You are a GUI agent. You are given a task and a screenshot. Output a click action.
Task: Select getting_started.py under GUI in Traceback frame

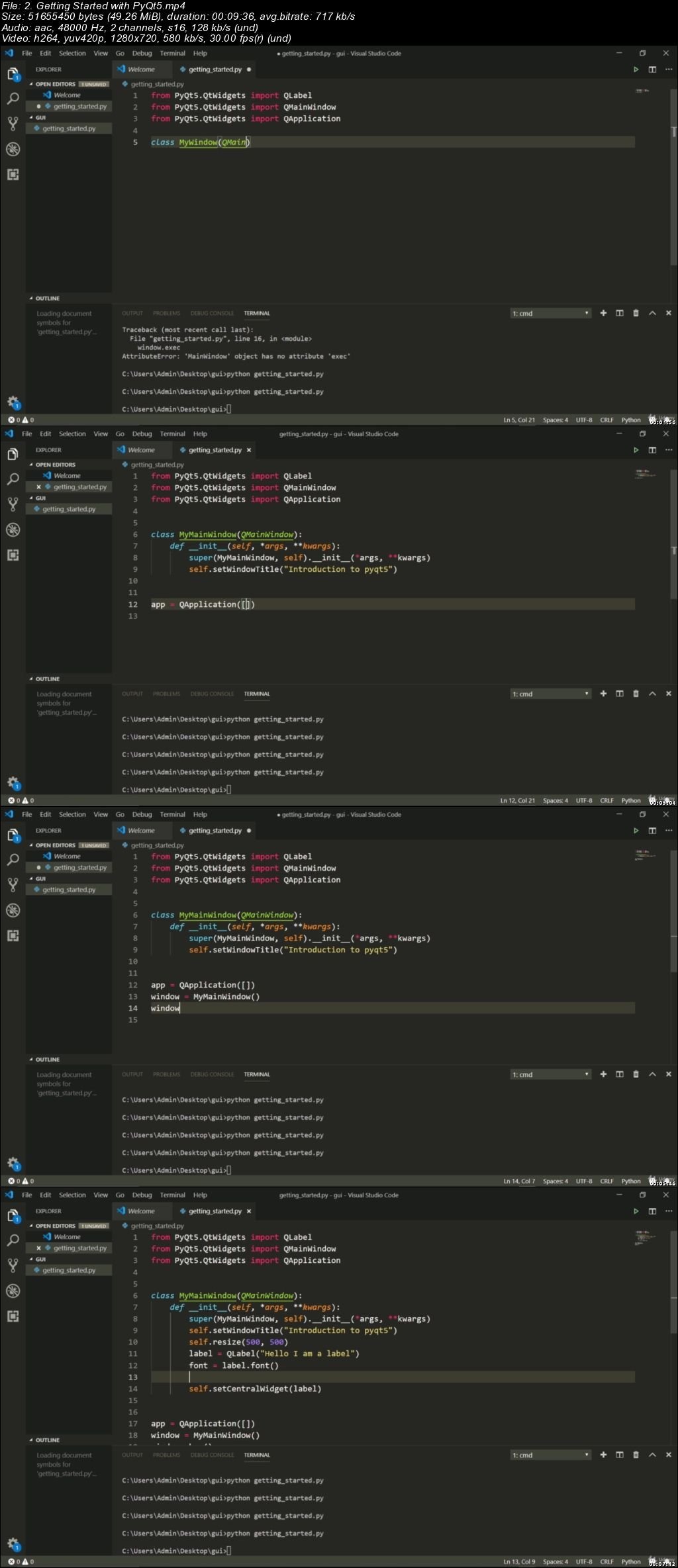(x=69, y=128)
